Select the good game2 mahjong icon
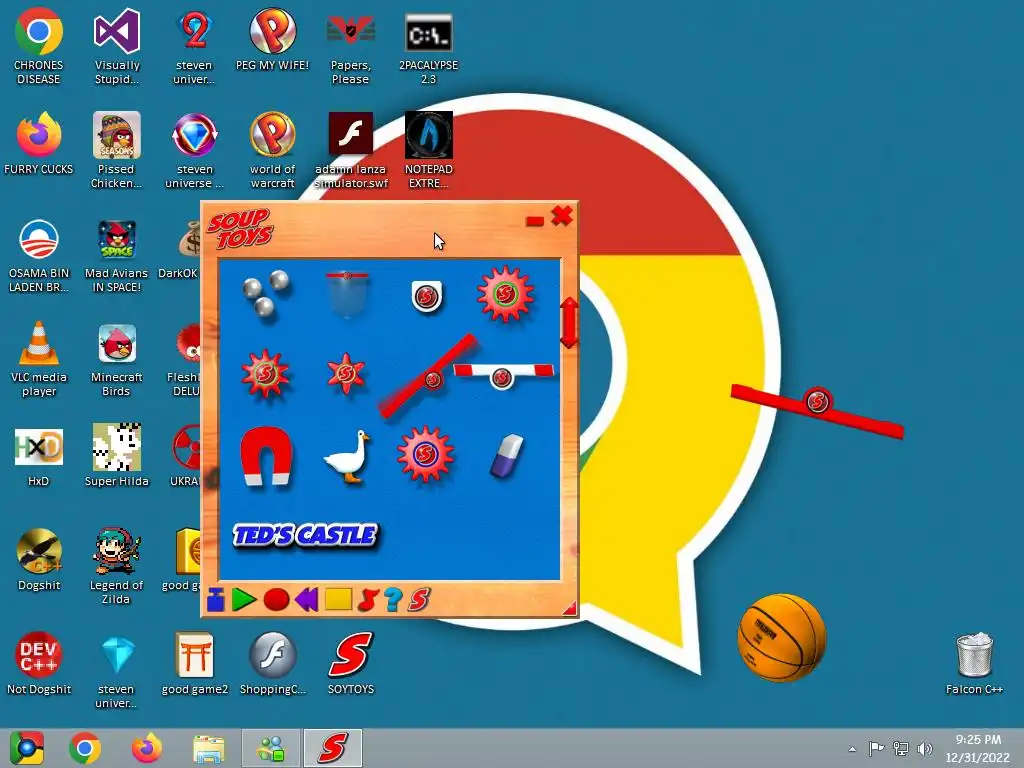 [x=195, y=664]
